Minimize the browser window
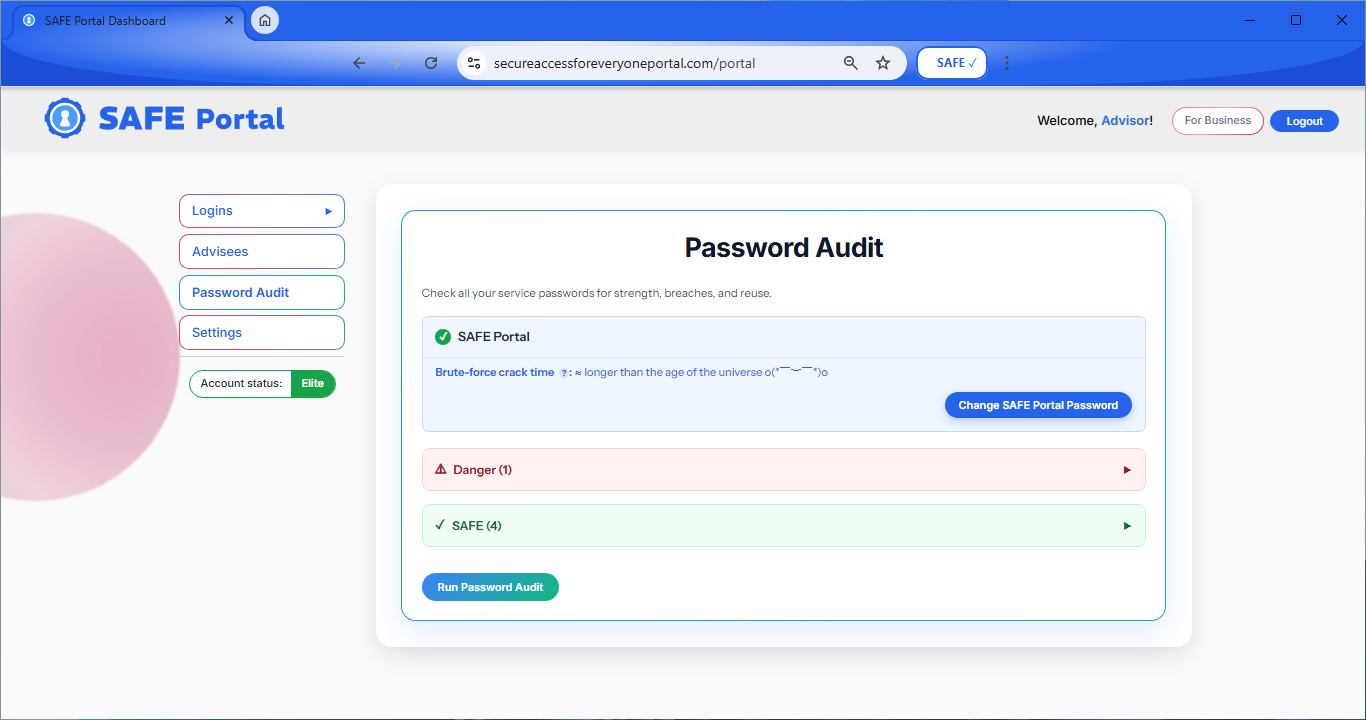 click(x=1250, y=20)
